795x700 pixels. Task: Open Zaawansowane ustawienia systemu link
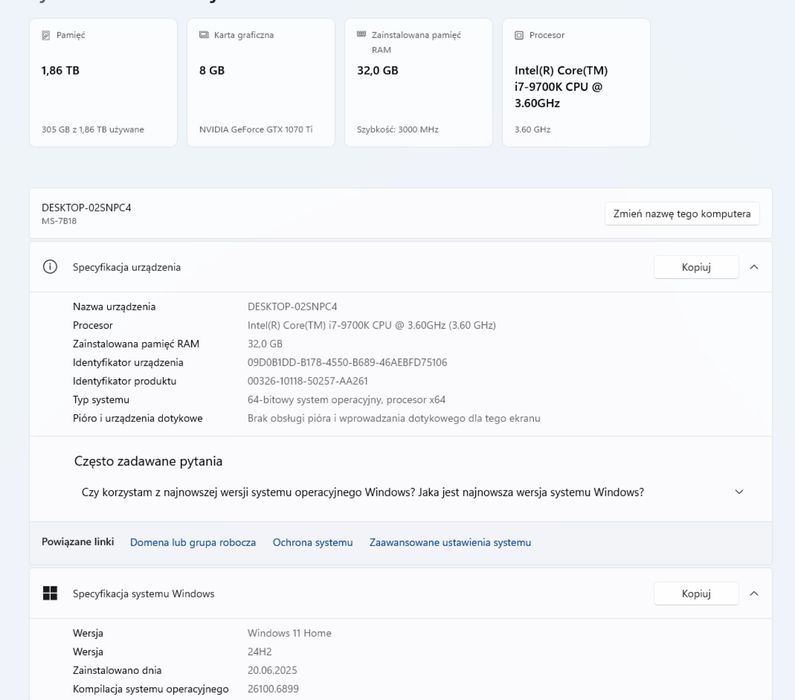pos(450,542)
